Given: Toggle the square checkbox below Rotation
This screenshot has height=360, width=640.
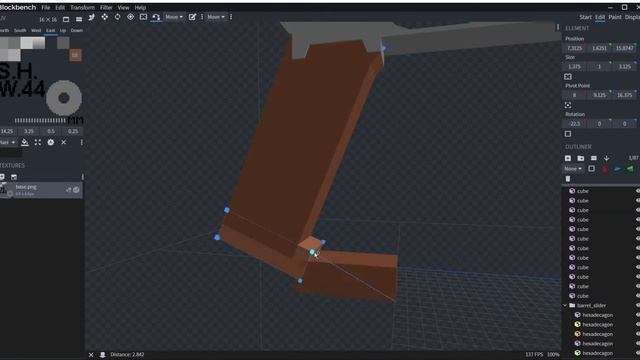Looking at the screenshot, I should point(568,133).
